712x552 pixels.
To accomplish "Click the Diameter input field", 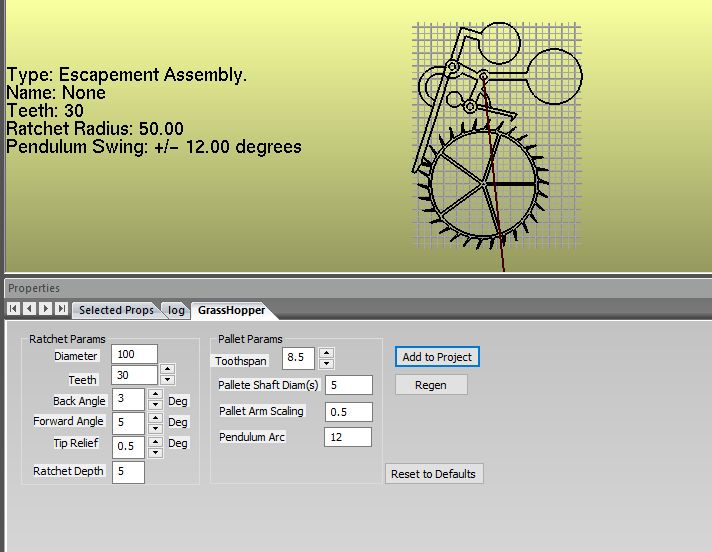I will [135, 354].
